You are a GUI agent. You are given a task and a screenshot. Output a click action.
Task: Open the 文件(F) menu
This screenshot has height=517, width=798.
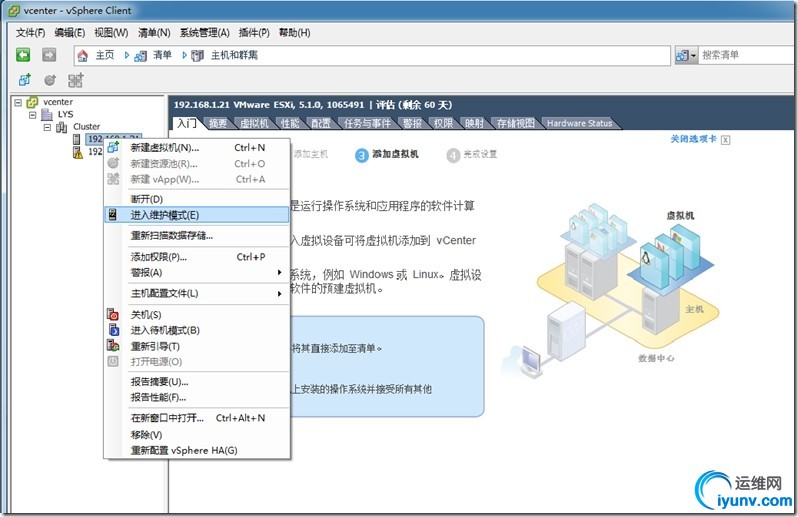click(31, 33)
